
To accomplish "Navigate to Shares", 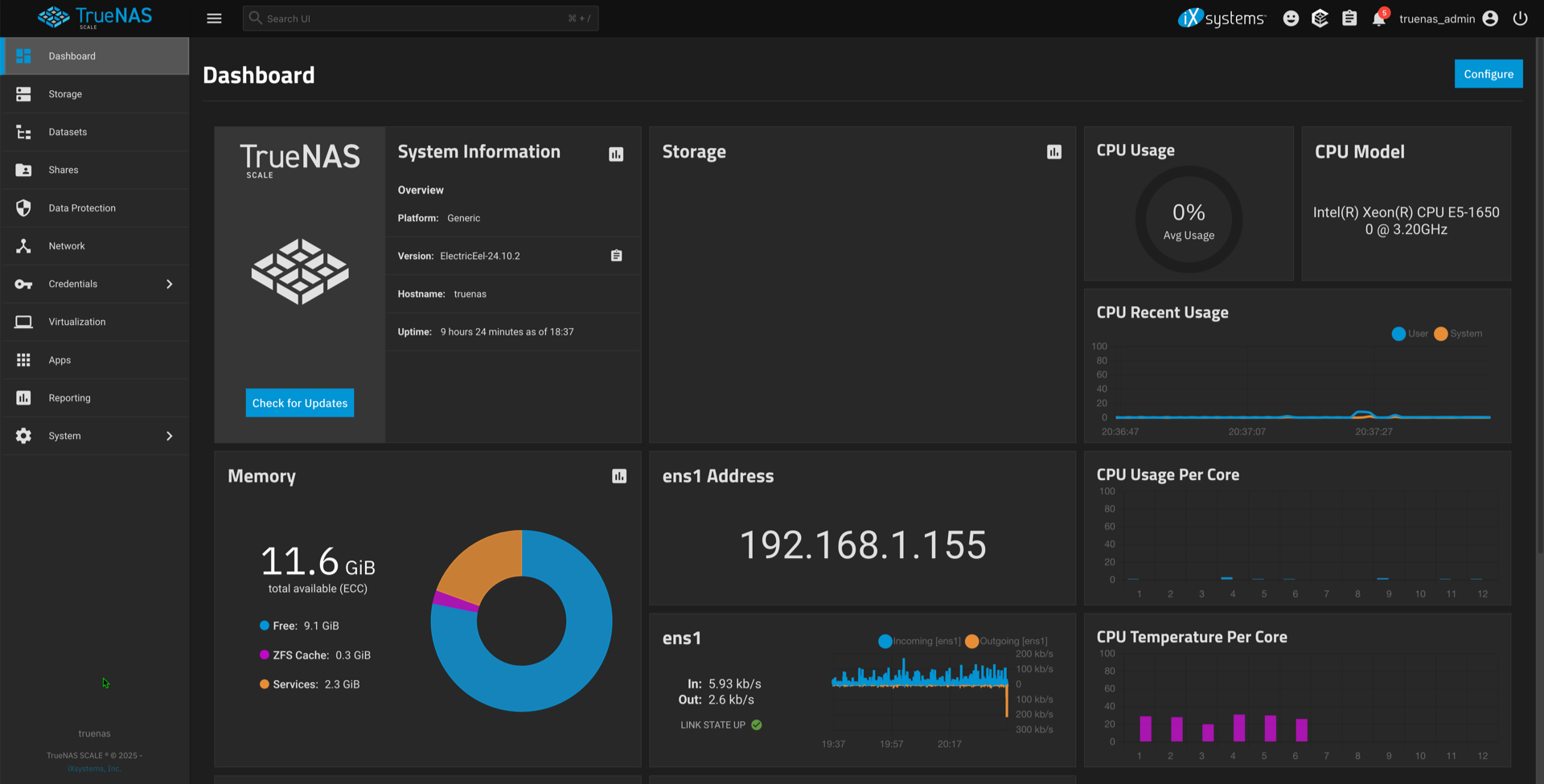I will tap(95, 170).
